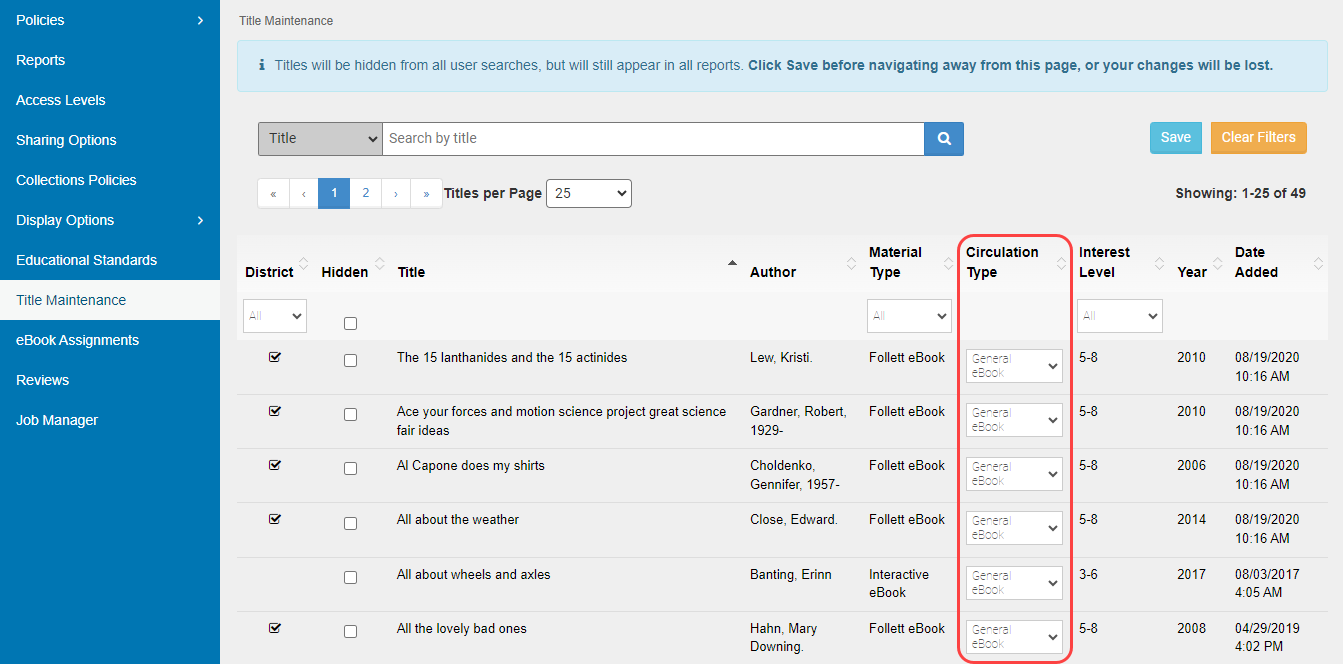This screenshot has height=664, width=1343.
Task: Open the Titles per Page dropdown
Action: (588, 193)
